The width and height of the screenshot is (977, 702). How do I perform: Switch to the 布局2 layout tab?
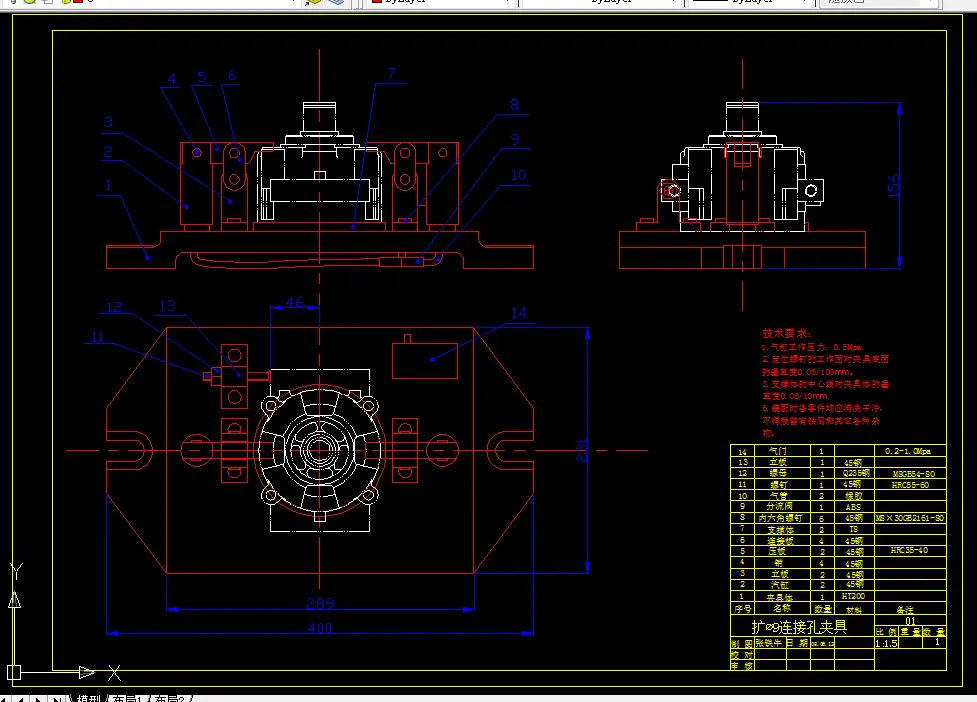[169, 698]
